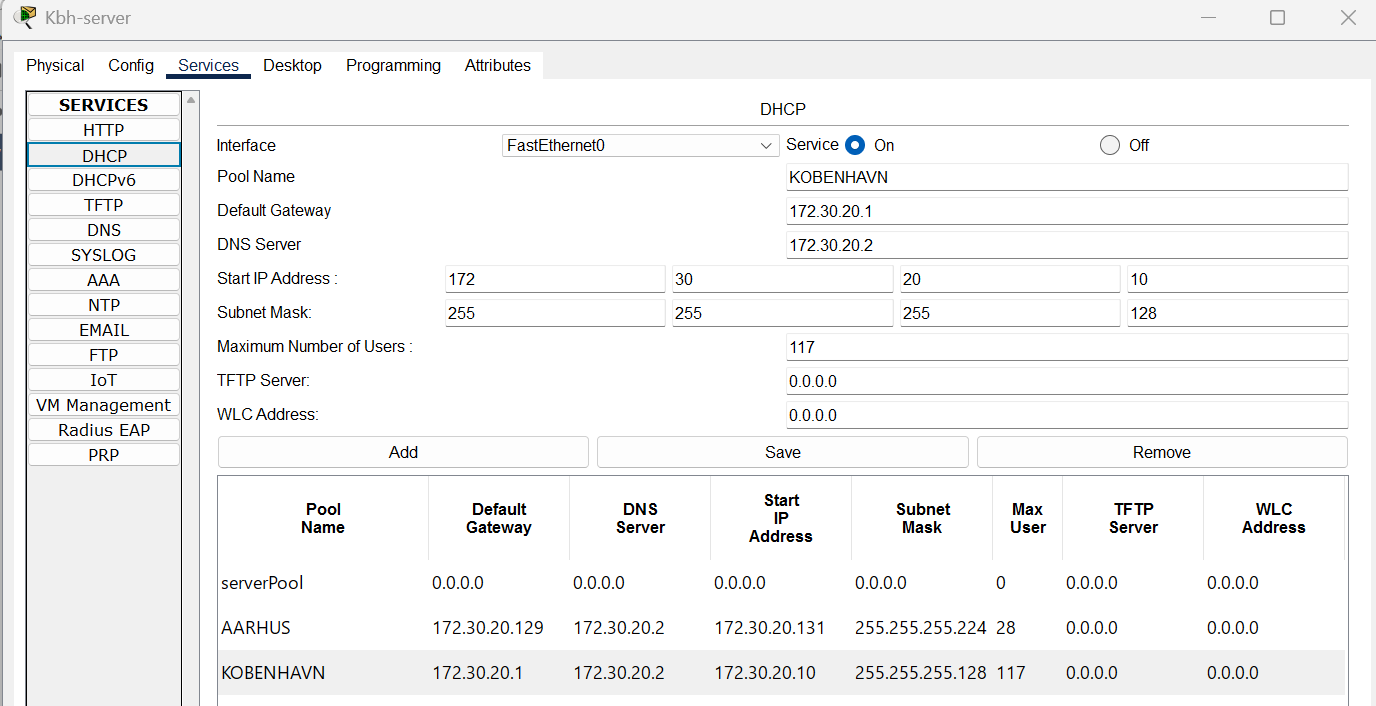The height and width of the screenshot is (706, 1376).
Task: Click the Pool Name input field
Action: [x=1067, y=177]
